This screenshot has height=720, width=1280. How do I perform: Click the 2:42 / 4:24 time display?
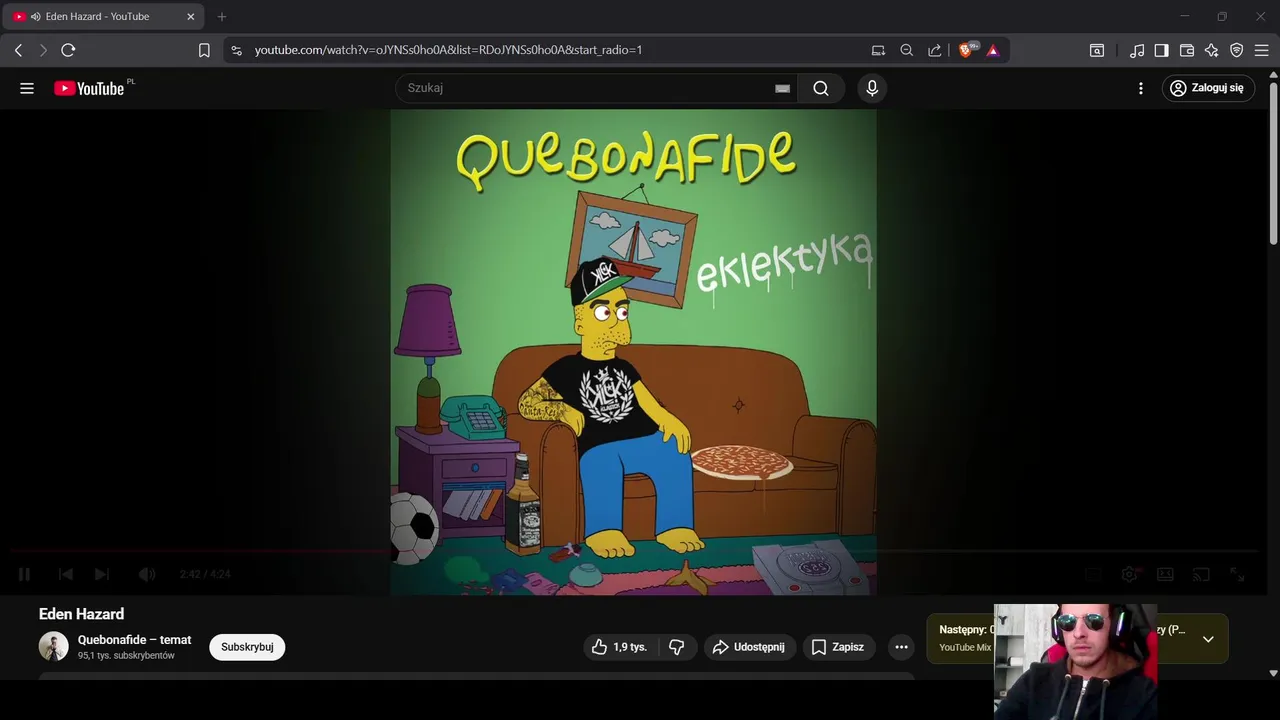[x=205, y=574]
